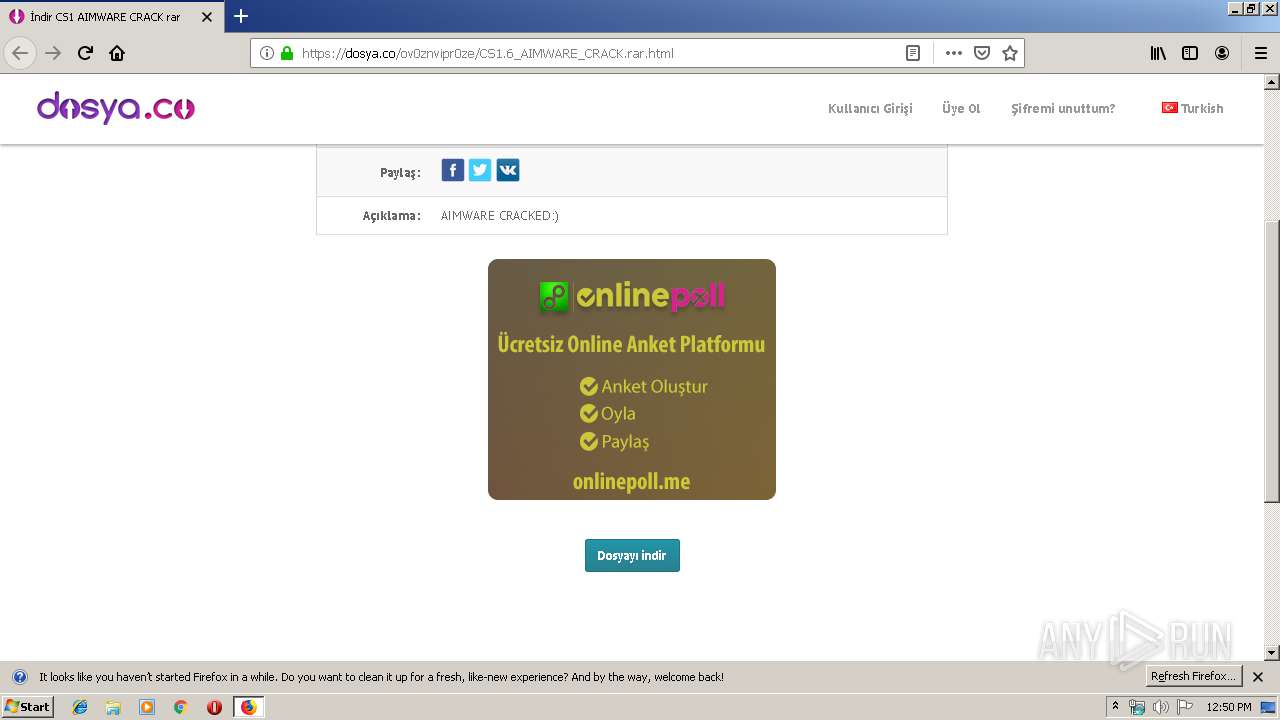Click the dosya.co site logo
Screen dimensions: 1280x720
[x=116, y=108]
